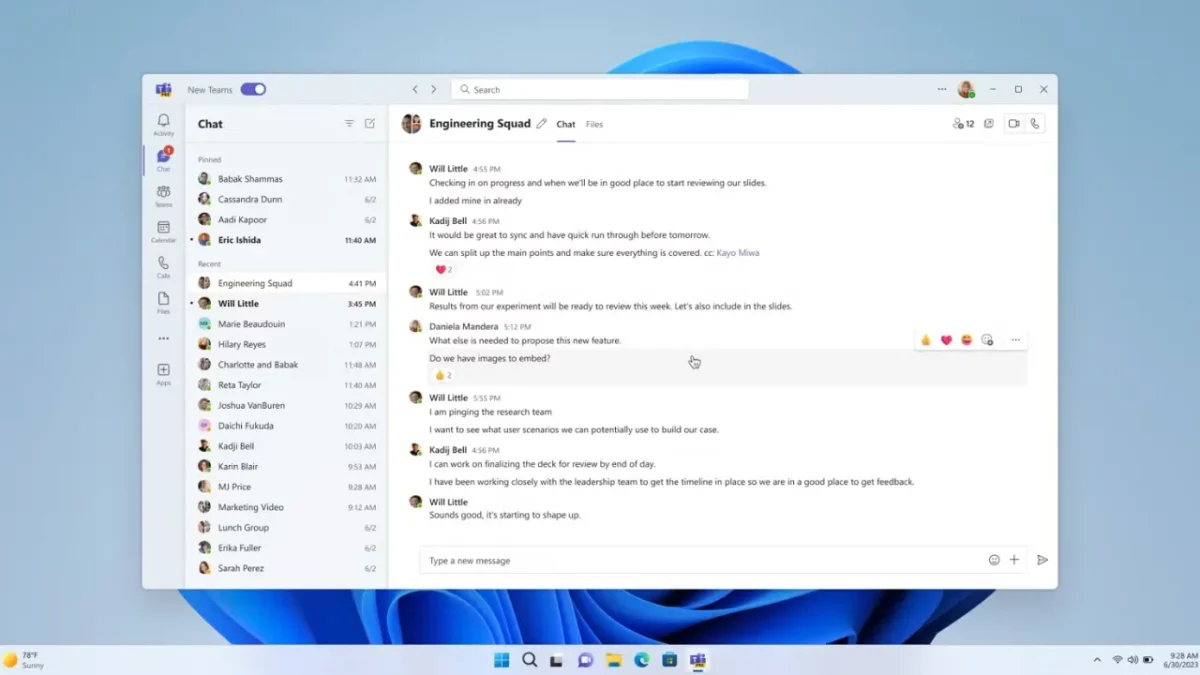The height and width of the screenshot is (675, 1200).
Task: Open the chat filter icon
Action: 349,123
